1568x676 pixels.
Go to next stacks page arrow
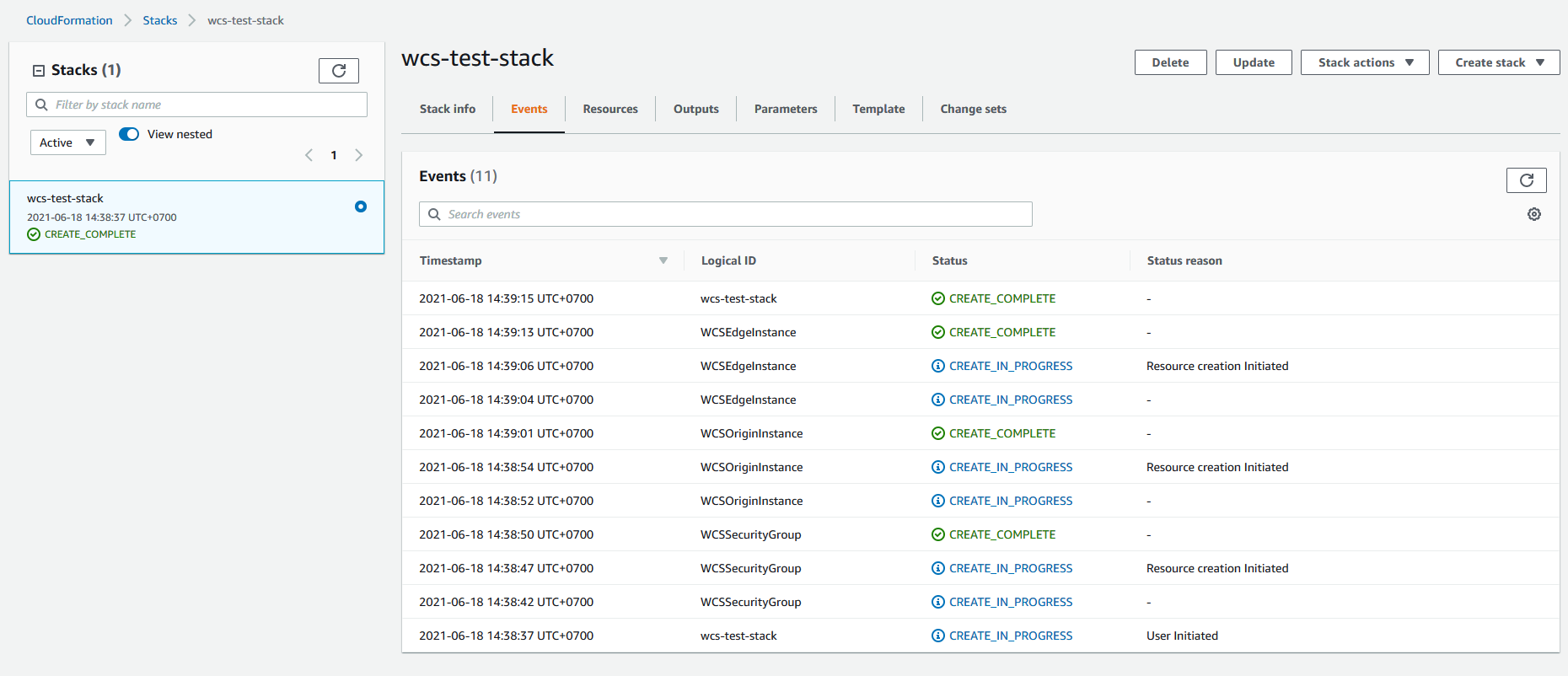coord(359,155)
